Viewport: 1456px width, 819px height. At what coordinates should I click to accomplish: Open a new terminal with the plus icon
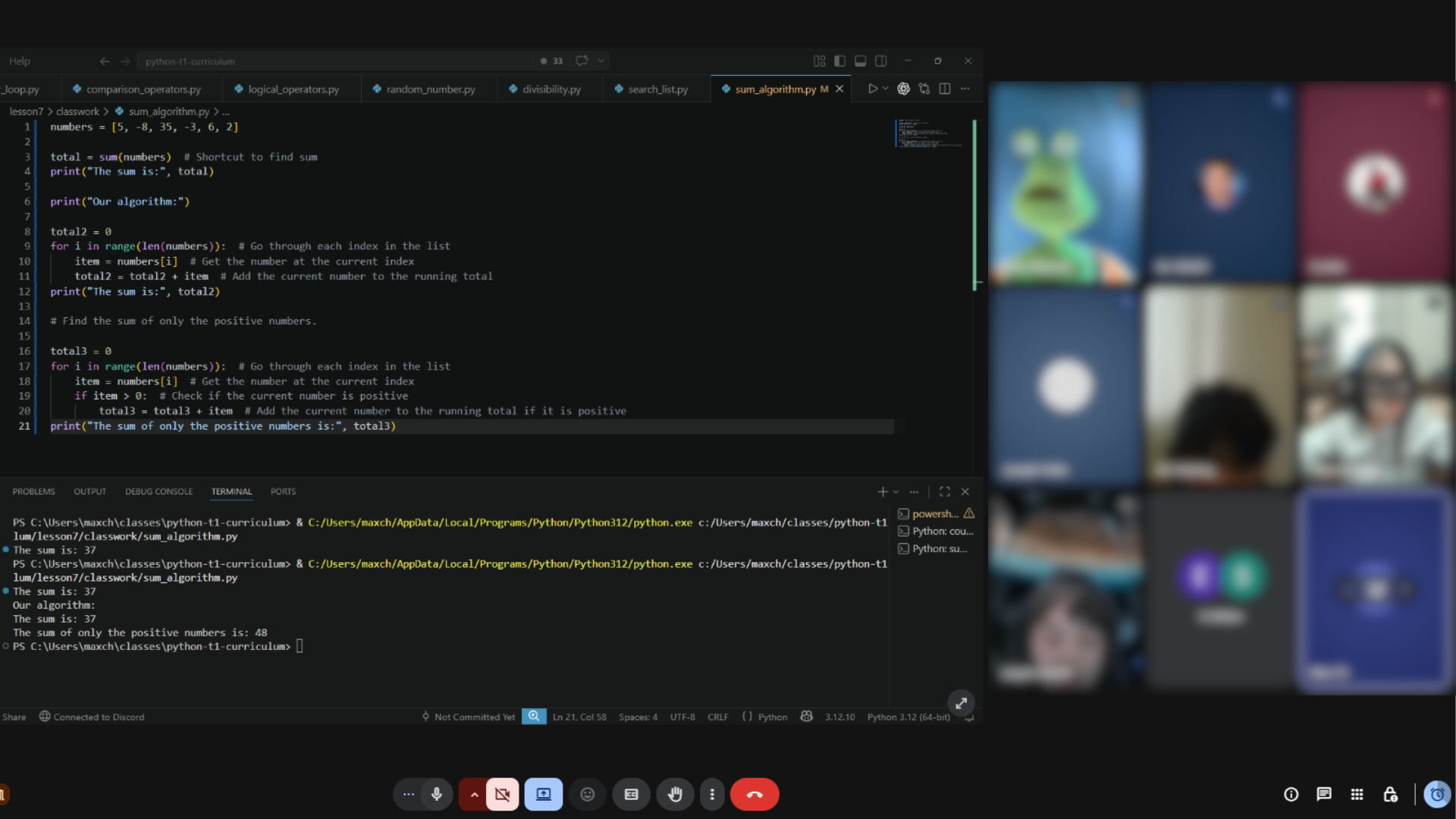(883, 491)
